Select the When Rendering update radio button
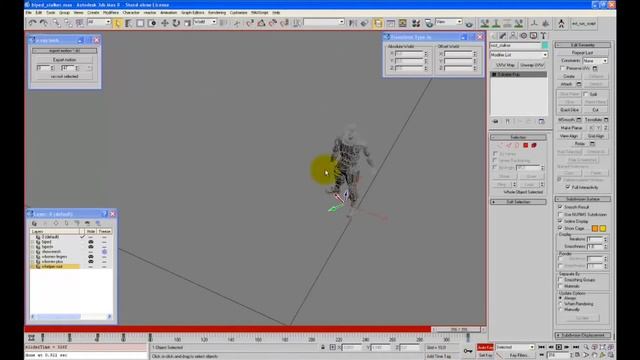Viewport: 640px width, 360px height. click(561, 304)
